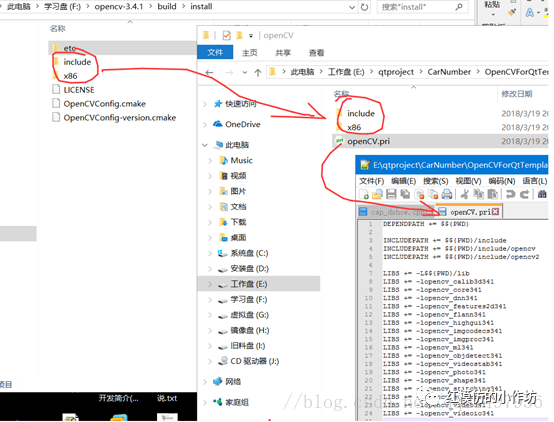Sort by 修改日期 column header
The width and height of the screenshot is (554, 422).
517,94
